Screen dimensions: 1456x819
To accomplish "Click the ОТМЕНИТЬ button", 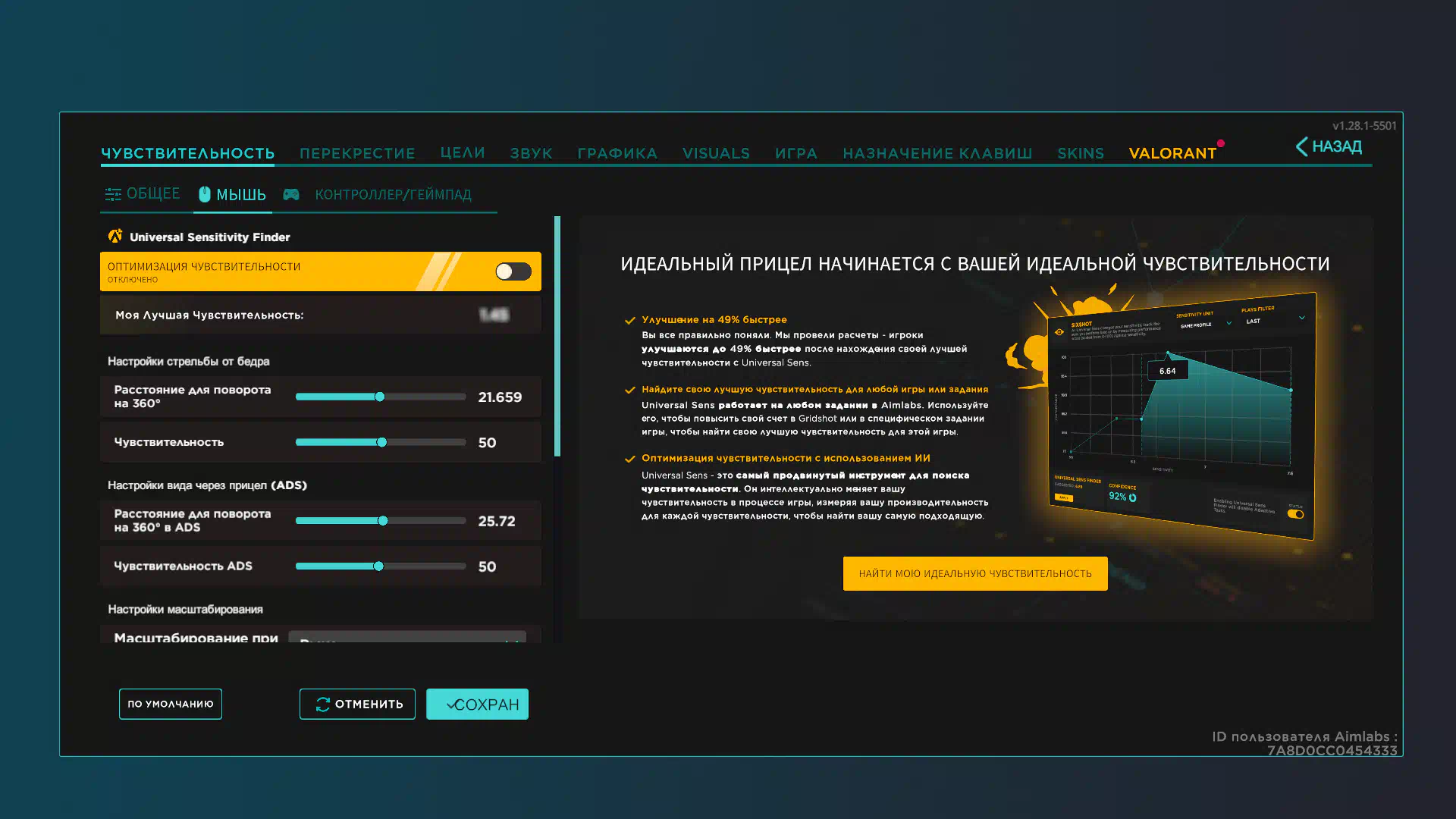I will [x=357, y=704].
